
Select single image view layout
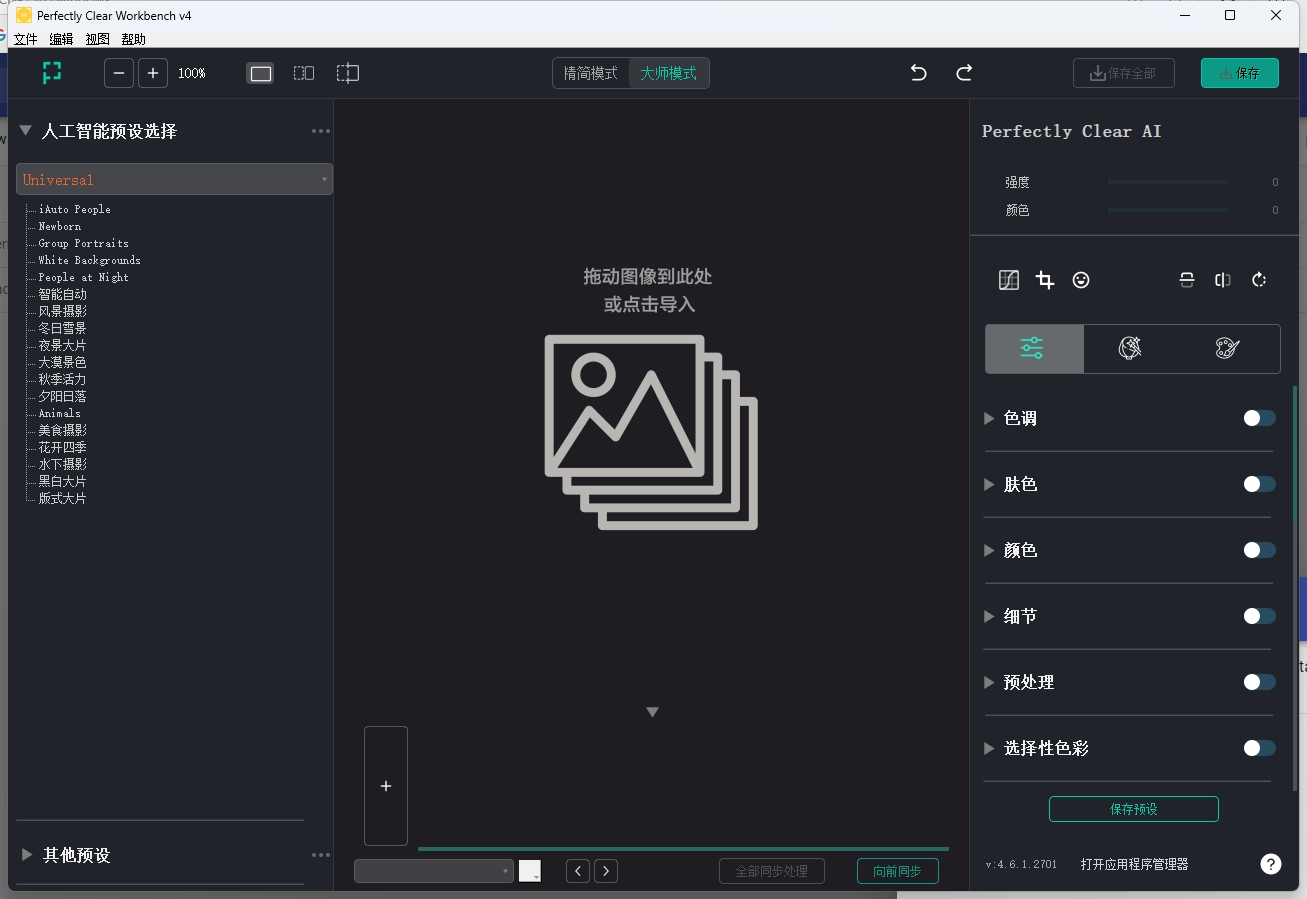260,73
